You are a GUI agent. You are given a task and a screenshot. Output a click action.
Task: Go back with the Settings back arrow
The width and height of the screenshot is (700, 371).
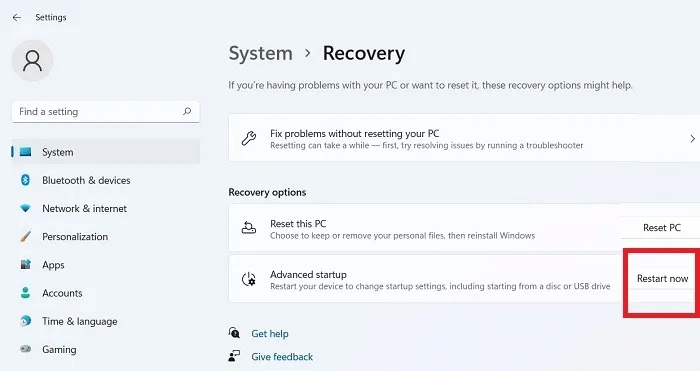tap(17, 17)
